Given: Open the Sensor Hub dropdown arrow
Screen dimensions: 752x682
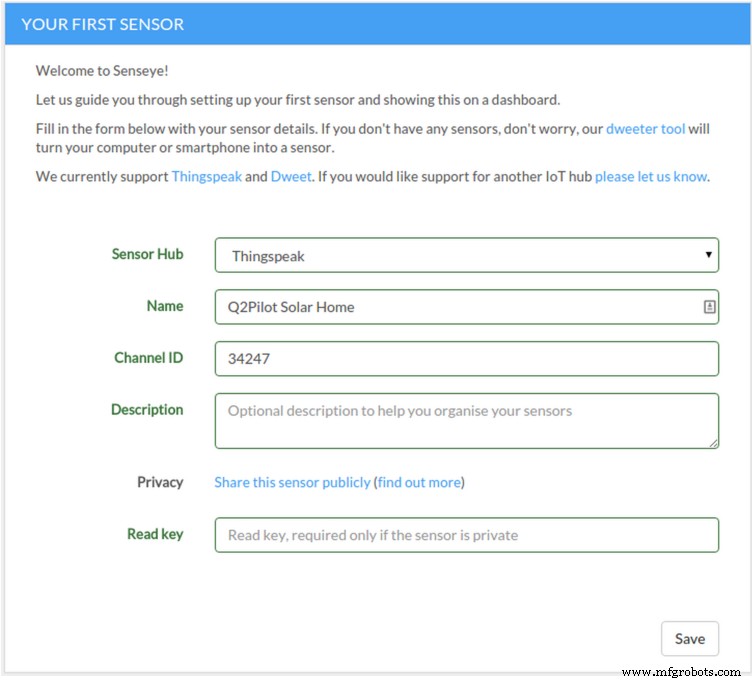Looking at the screenshot, I should coord(708,255).
